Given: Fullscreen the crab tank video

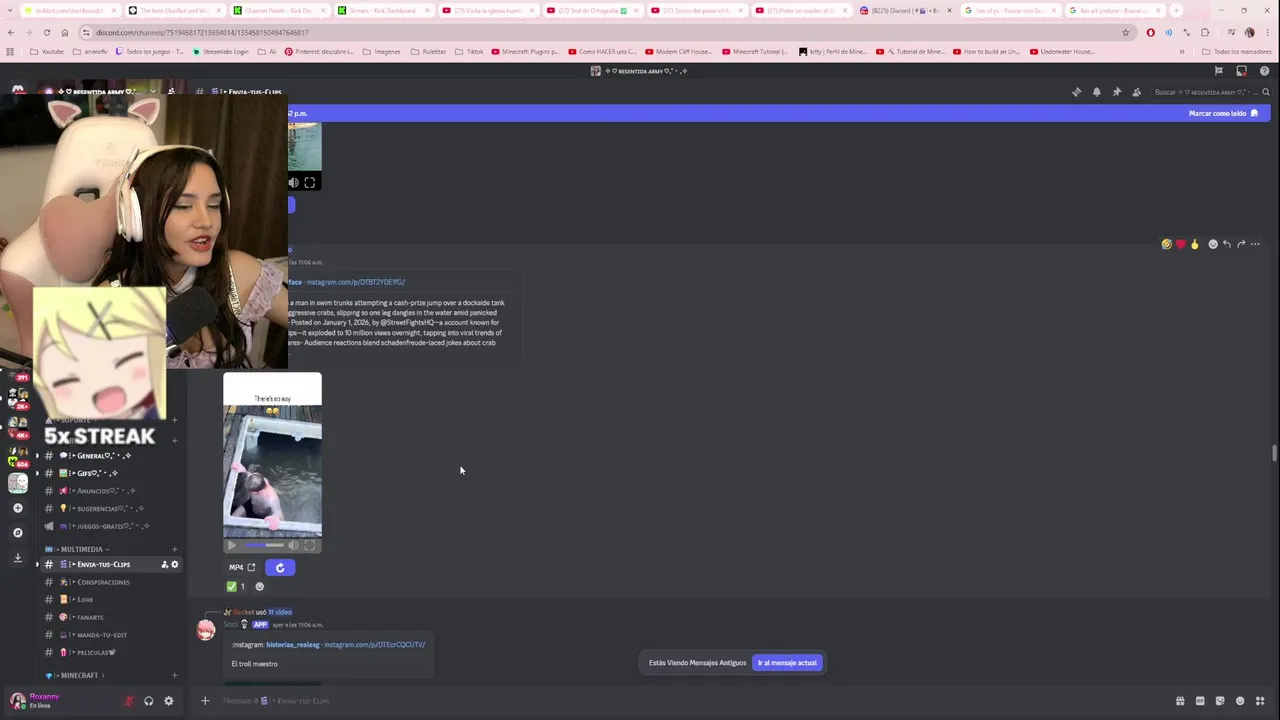Looking at the screenshot, I should coord(310,545).
